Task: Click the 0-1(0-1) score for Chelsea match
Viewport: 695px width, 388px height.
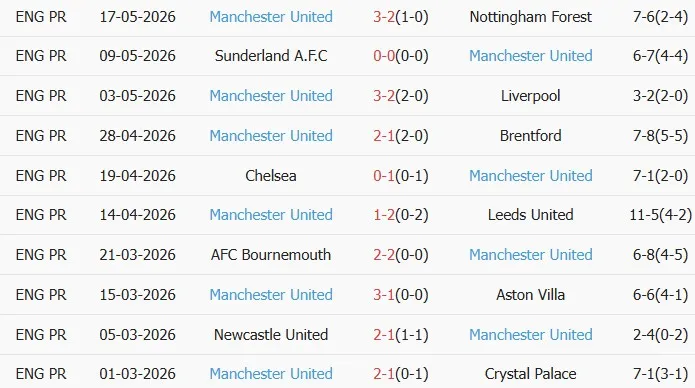Action: click(401, 176)
